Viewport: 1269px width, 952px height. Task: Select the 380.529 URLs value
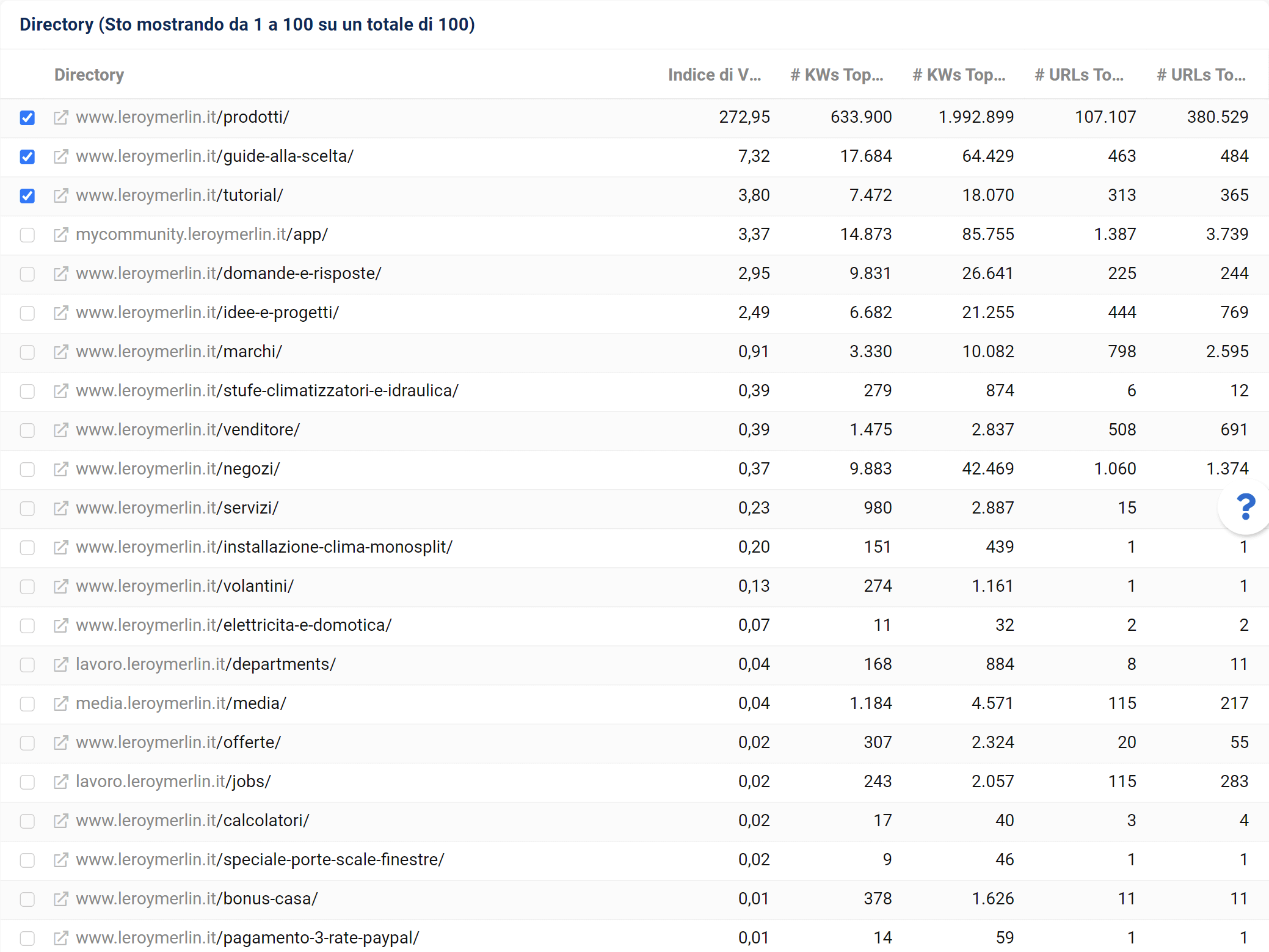1218,117
